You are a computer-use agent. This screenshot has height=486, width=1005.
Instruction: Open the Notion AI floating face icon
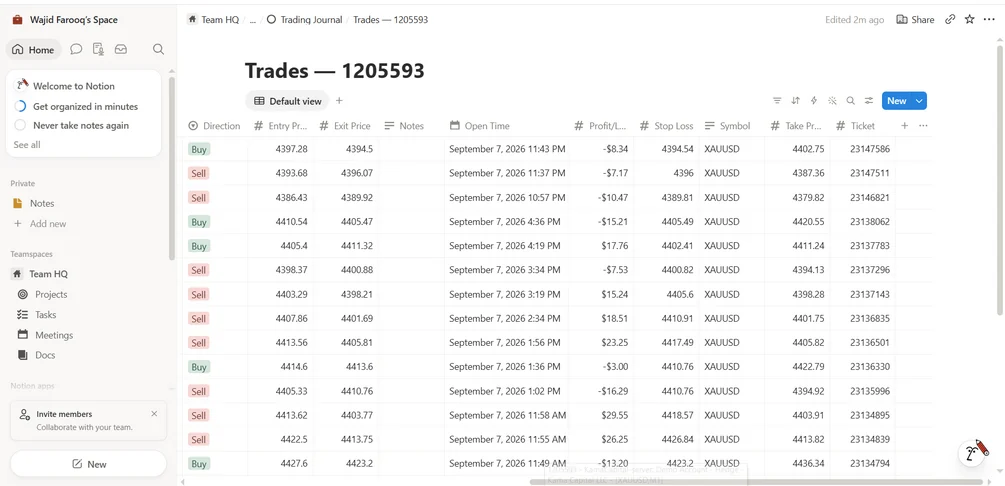click(x=974, y=451)
